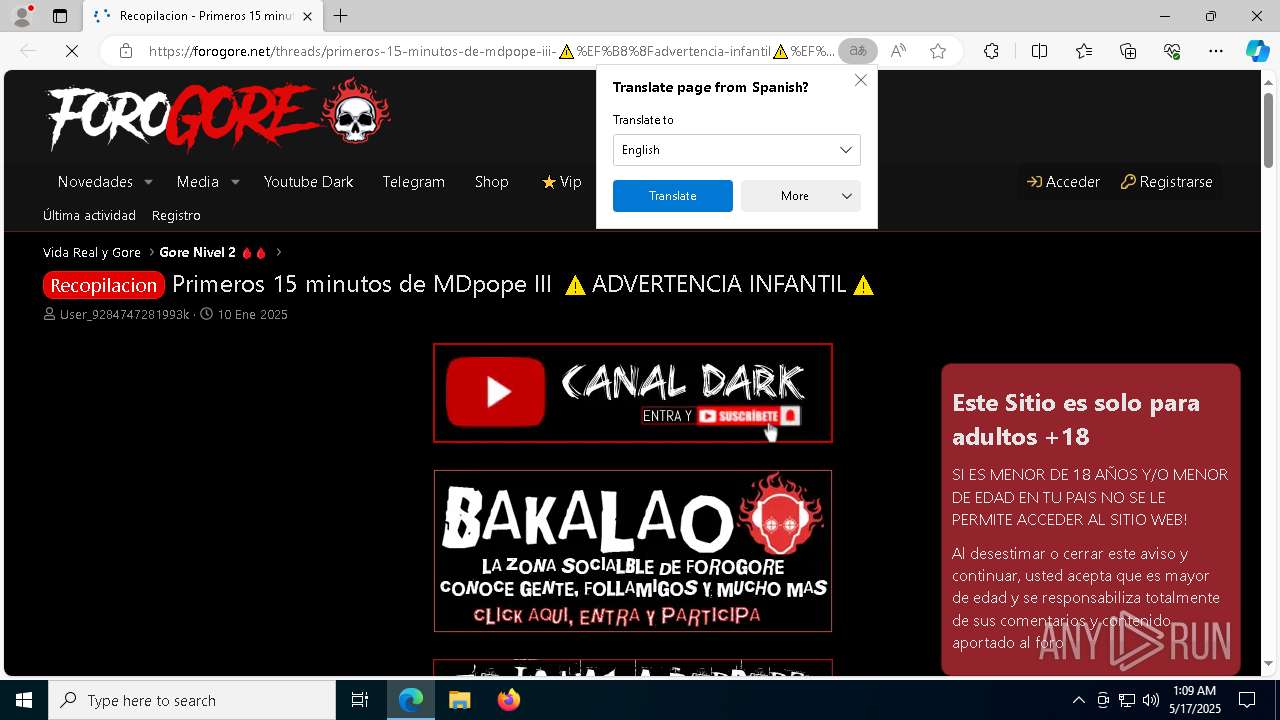Open the Translate to language dropdown

(736, 150)
